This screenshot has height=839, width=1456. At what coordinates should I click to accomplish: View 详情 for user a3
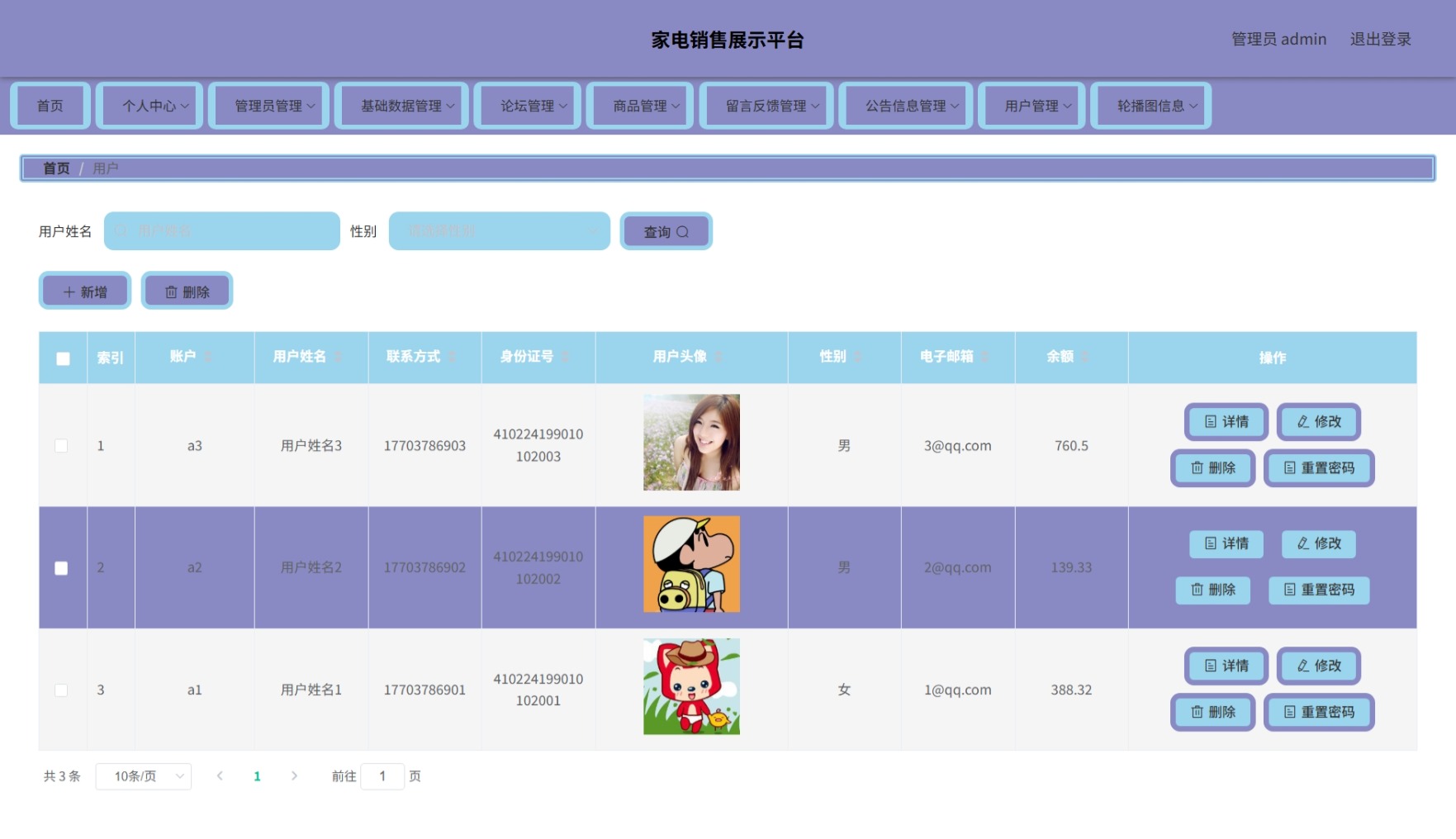[x=1226, y=422]
